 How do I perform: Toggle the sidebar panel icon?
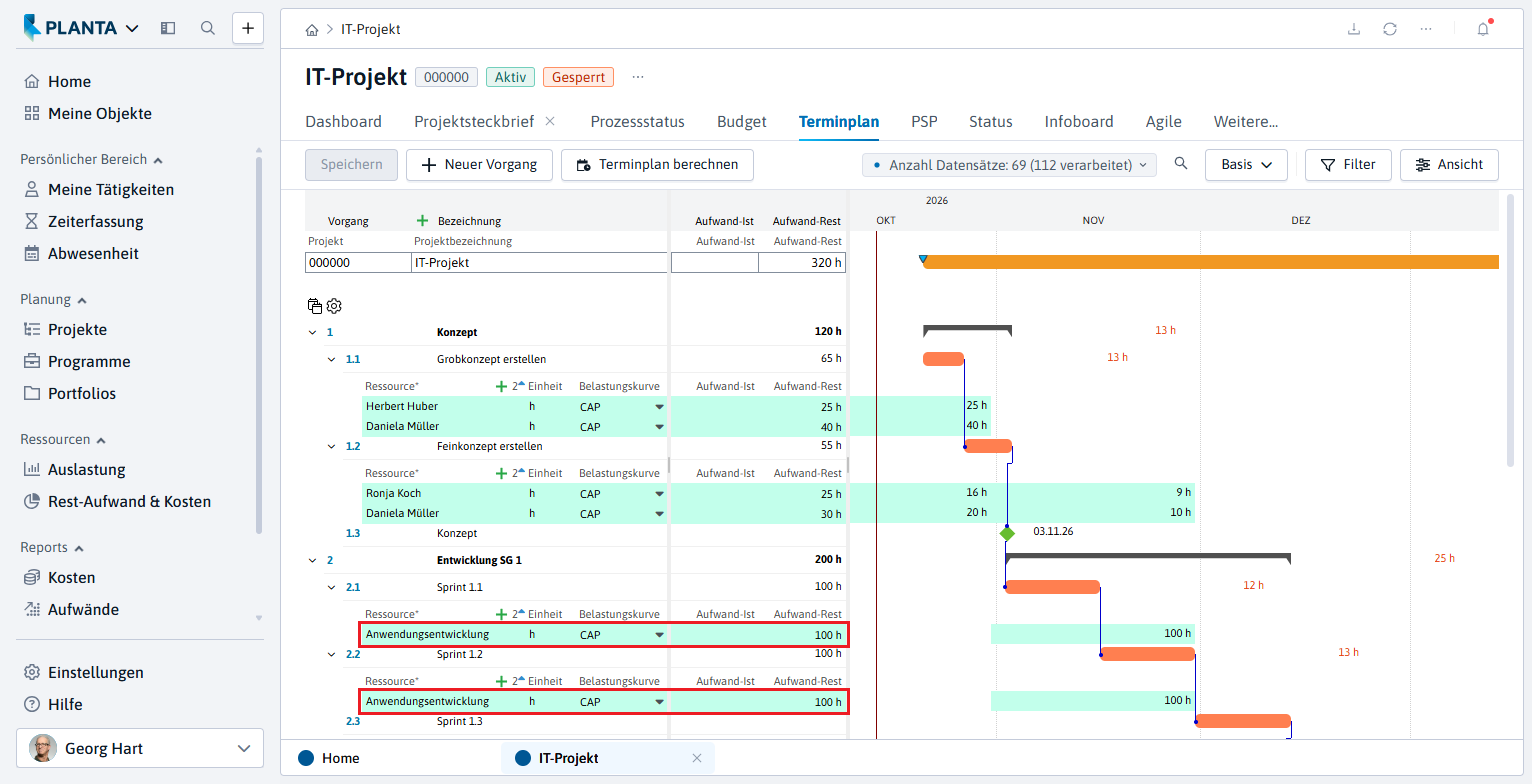click(168, 28)
